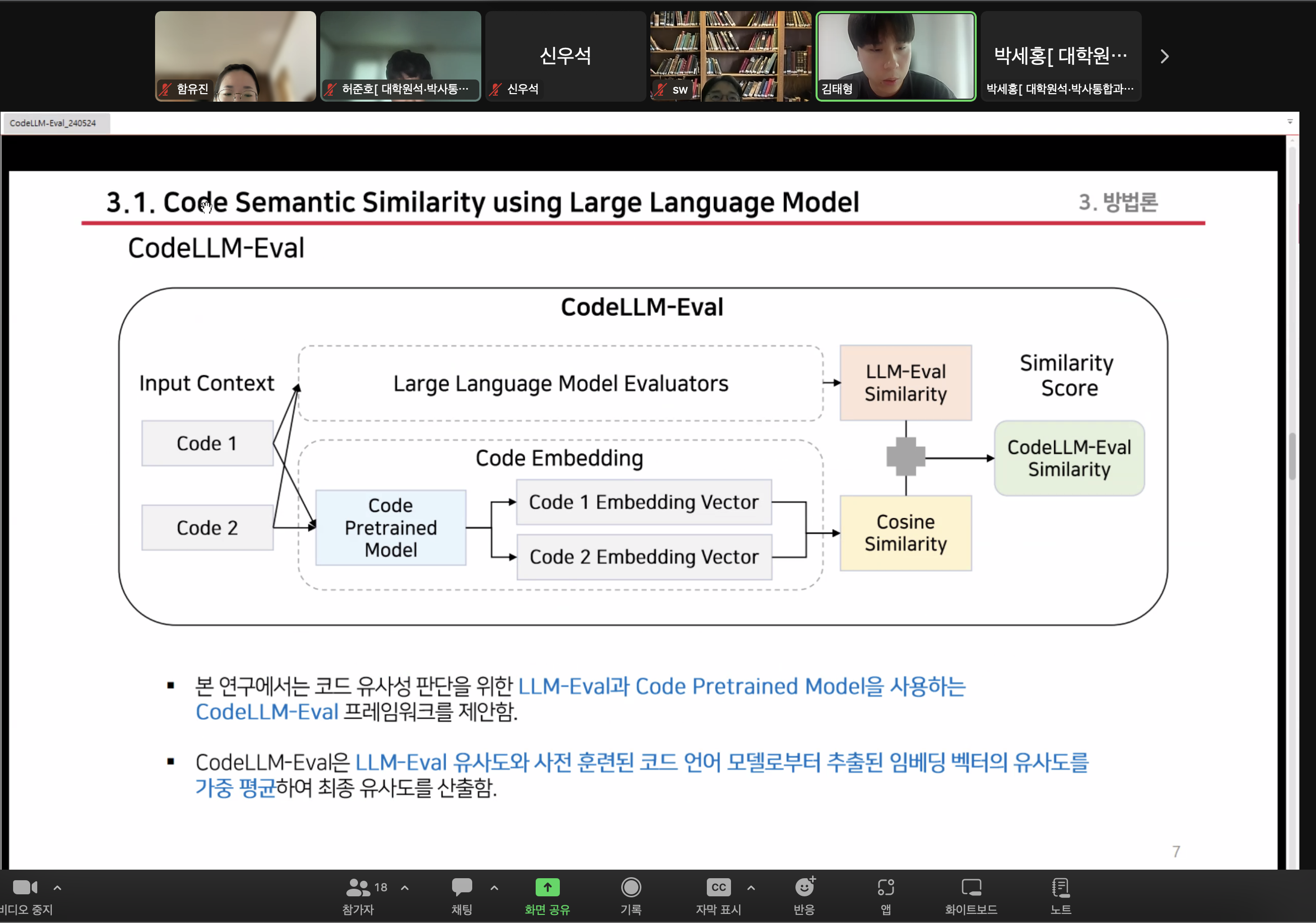Click the 자막 표시 label
1316x923 pixels.
pyautogui.click(x=718, y=909)
